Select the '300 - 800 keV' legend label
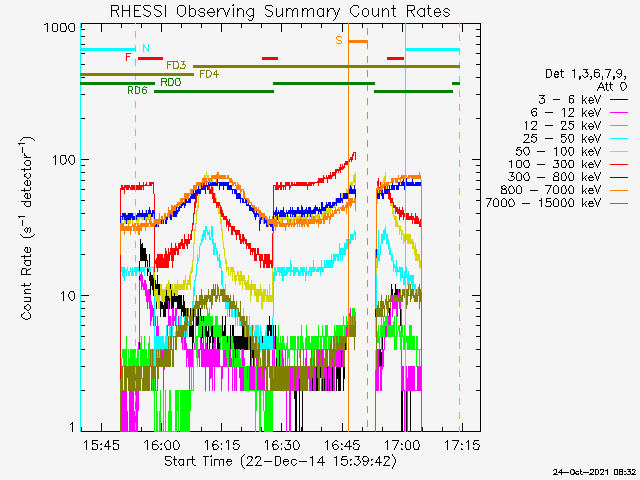 click(555, 177)
